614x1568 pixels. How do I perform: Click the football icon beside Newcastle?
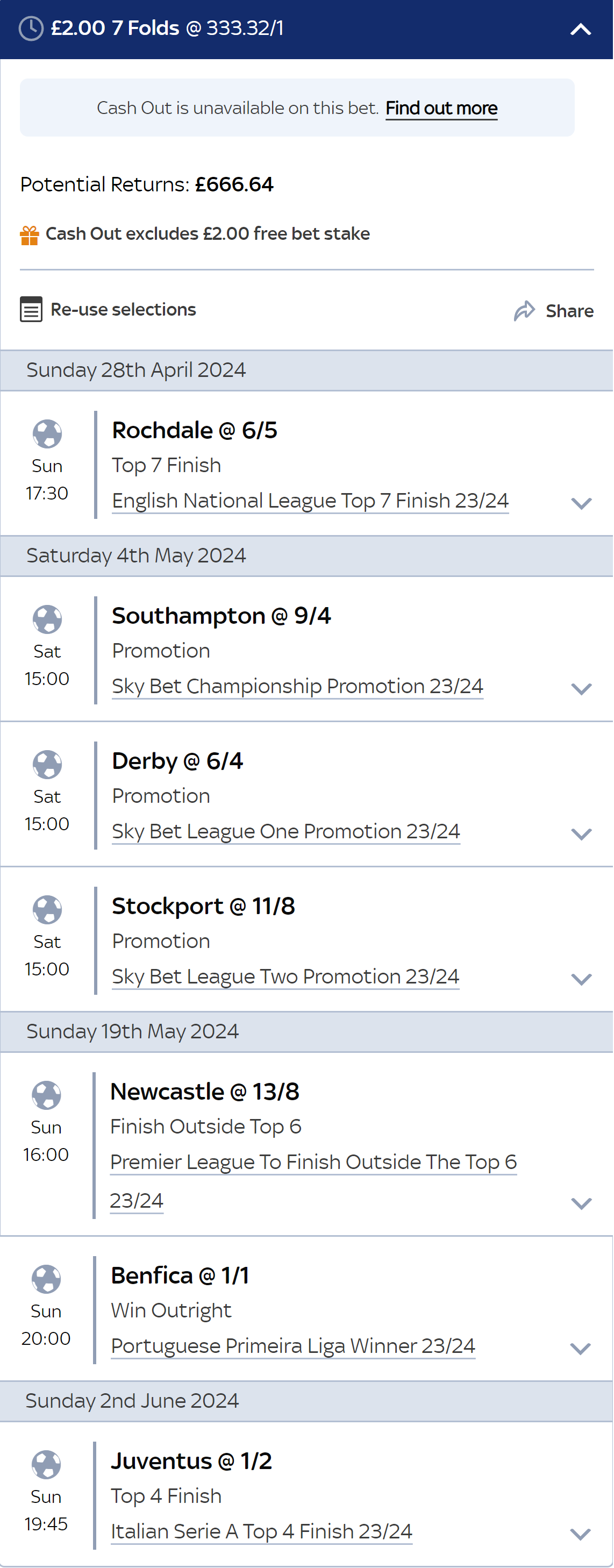(46, 1095)
